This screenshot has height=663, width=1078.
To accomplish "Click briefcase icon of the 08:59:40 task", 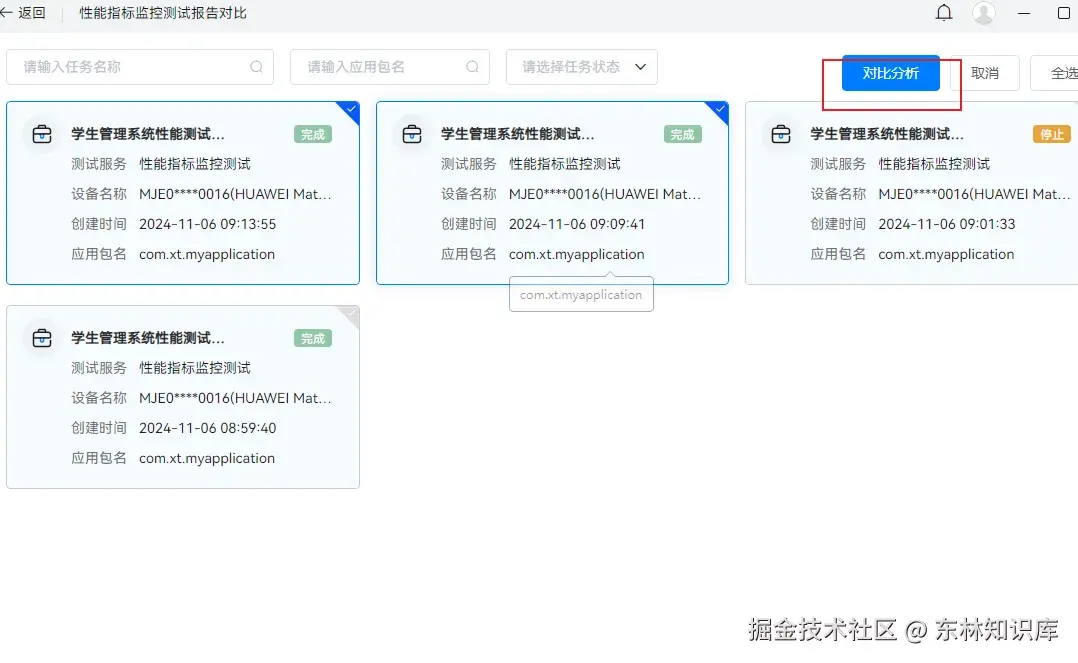I will tap(42, 338).
